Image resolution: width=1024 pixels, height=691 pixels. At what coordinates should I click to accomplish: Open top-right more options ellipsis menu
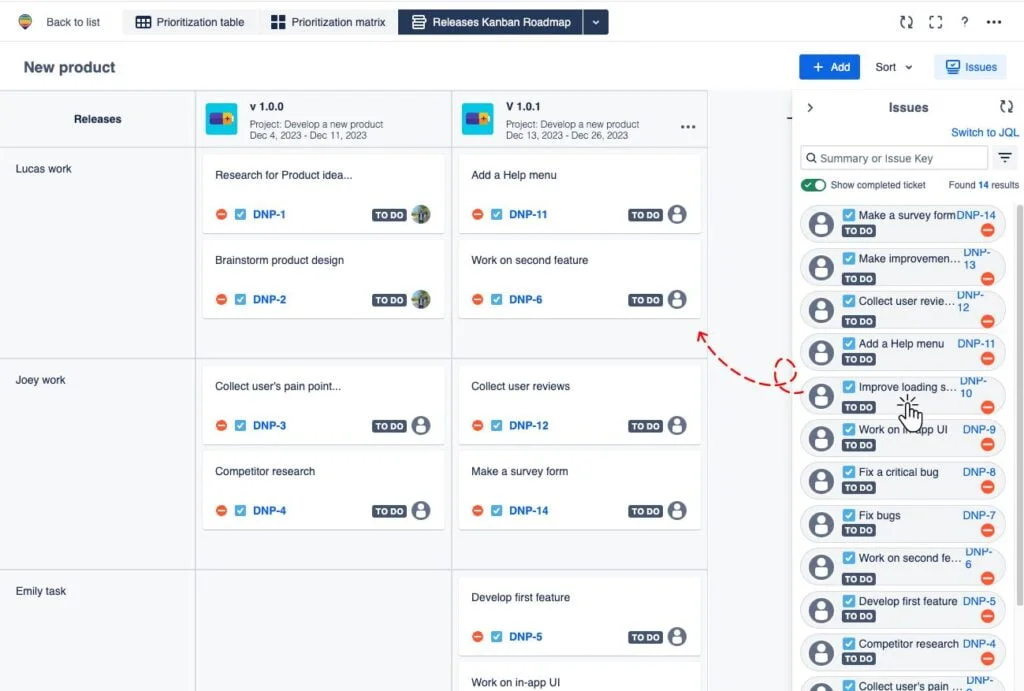[x=994, y=22]
